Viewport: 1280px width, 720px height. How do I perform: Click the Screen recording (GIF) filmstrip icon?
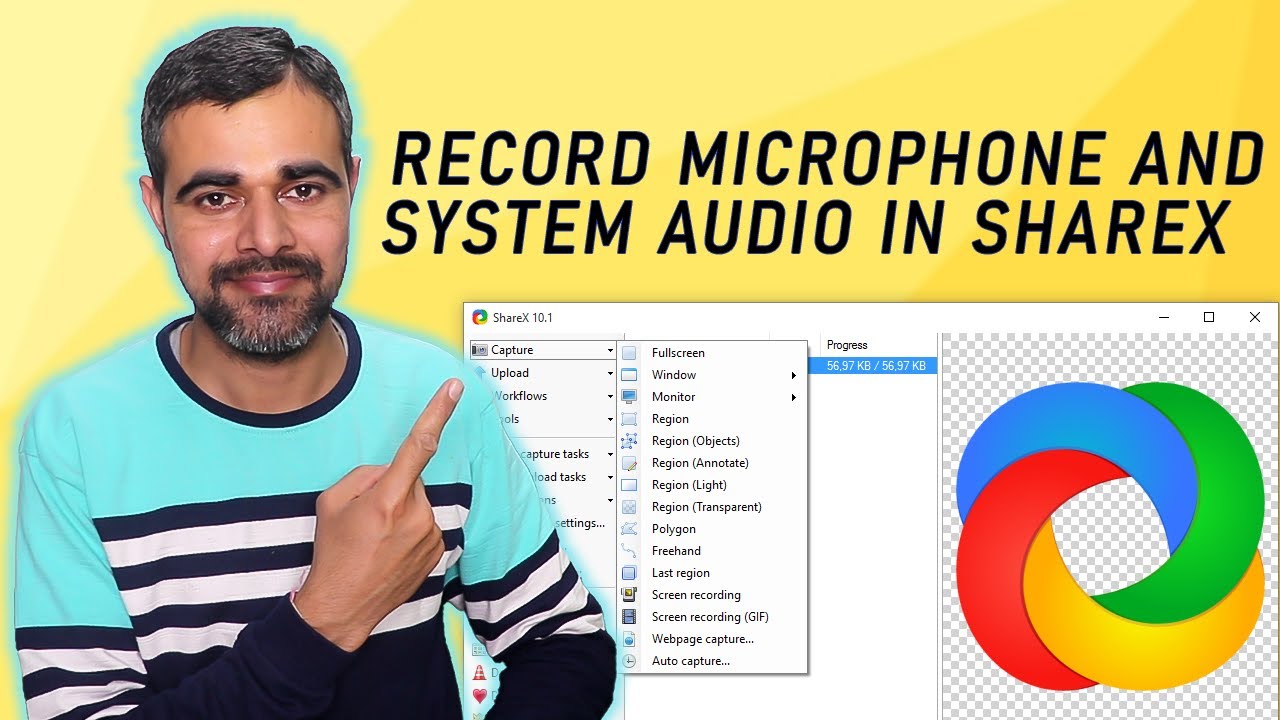[629, 617]
